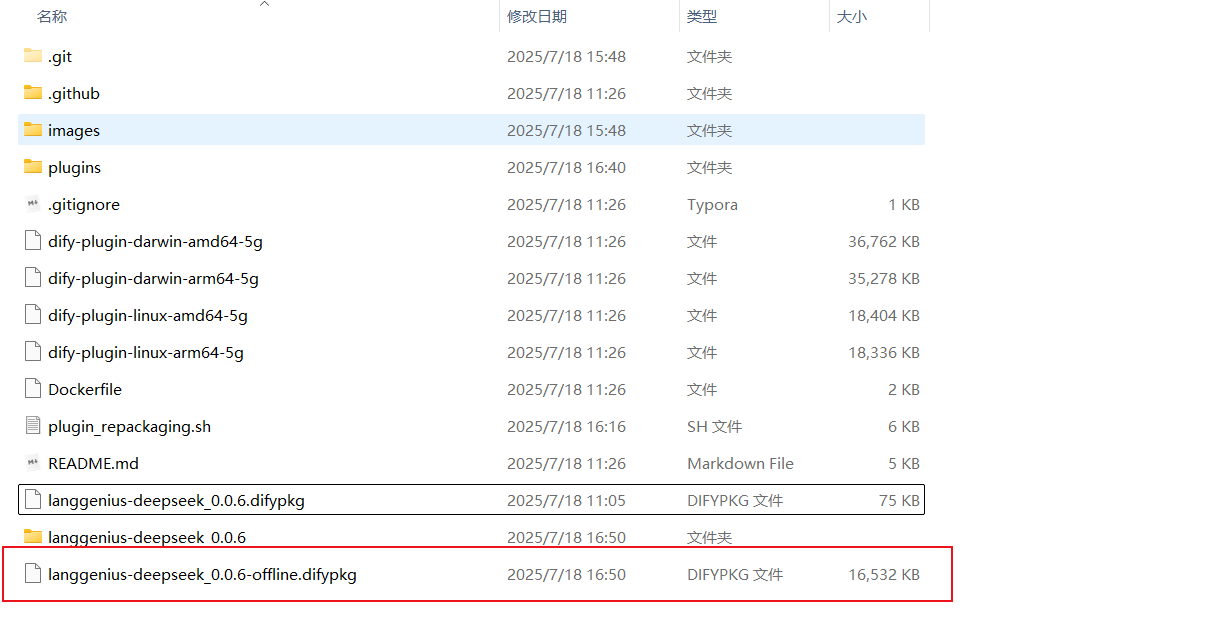Viewport: 1229px width, 639px height.
Task: Click the 2025/7/18 11:05 modified date
Action: click(566, 500)
